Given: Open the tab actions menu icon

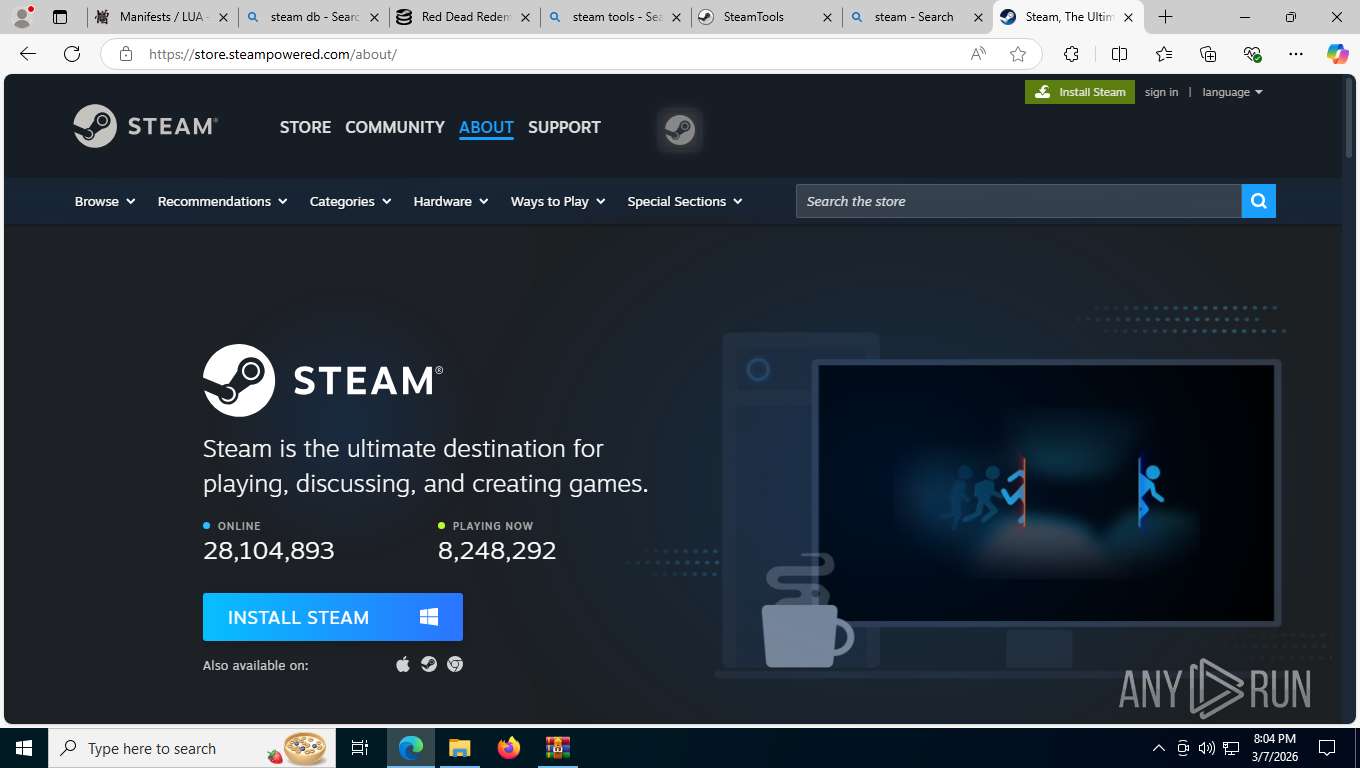Looking at the screenshot, I should 60,17.
